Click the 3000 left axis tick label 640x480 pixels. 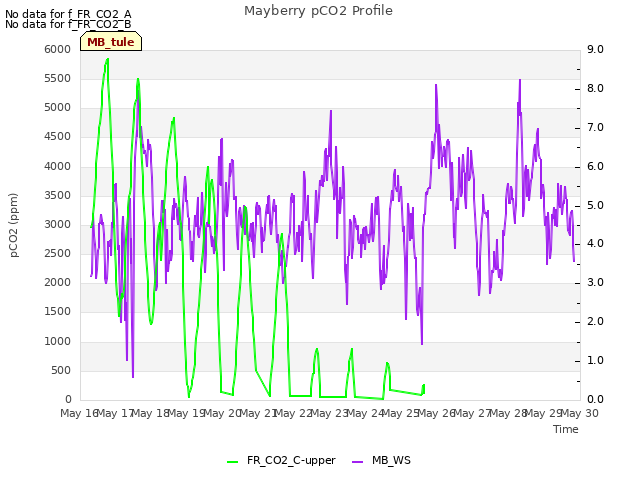[58, 224]
